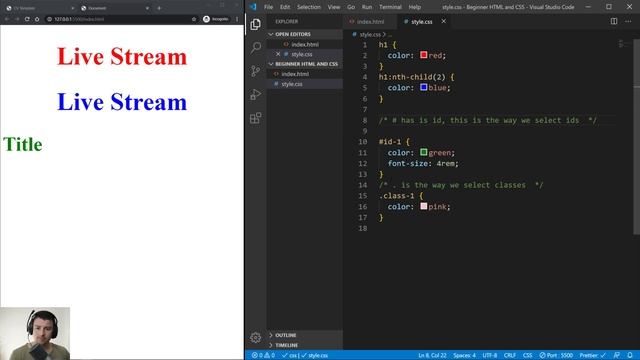Image resolution: width=640 pixels, height=360 pixels.
Task: Go to the home page in Chrome
Action: coord(37,19)
